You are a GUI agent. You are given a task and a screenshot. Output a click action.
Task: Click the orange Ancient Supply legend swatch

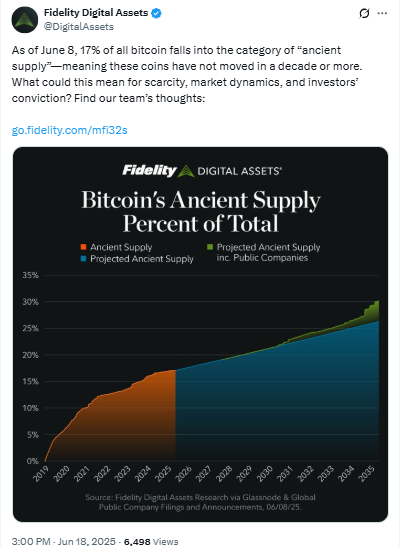click(83, 247)
